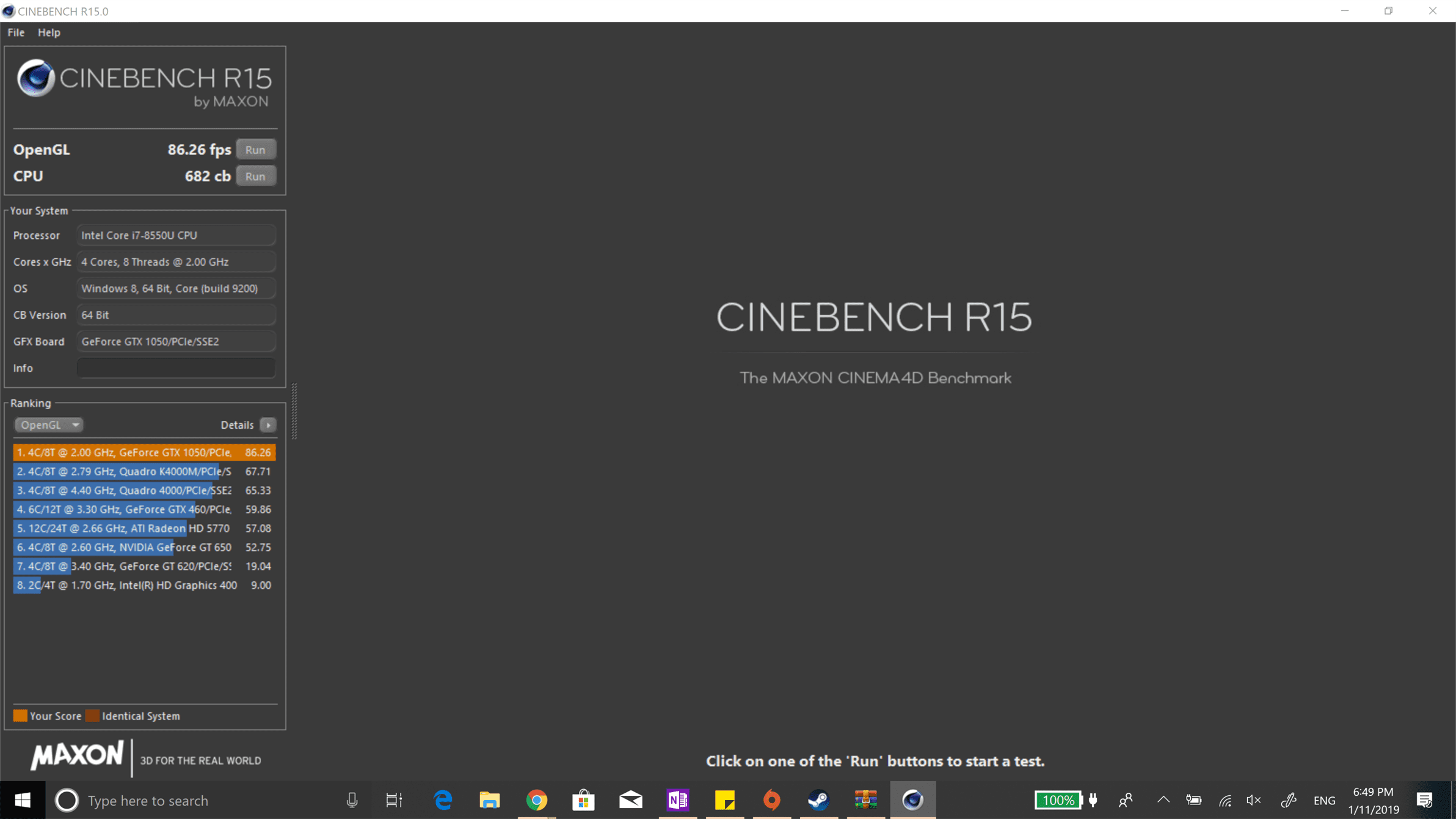Open the Mail app from taskbar

point(631,800)
